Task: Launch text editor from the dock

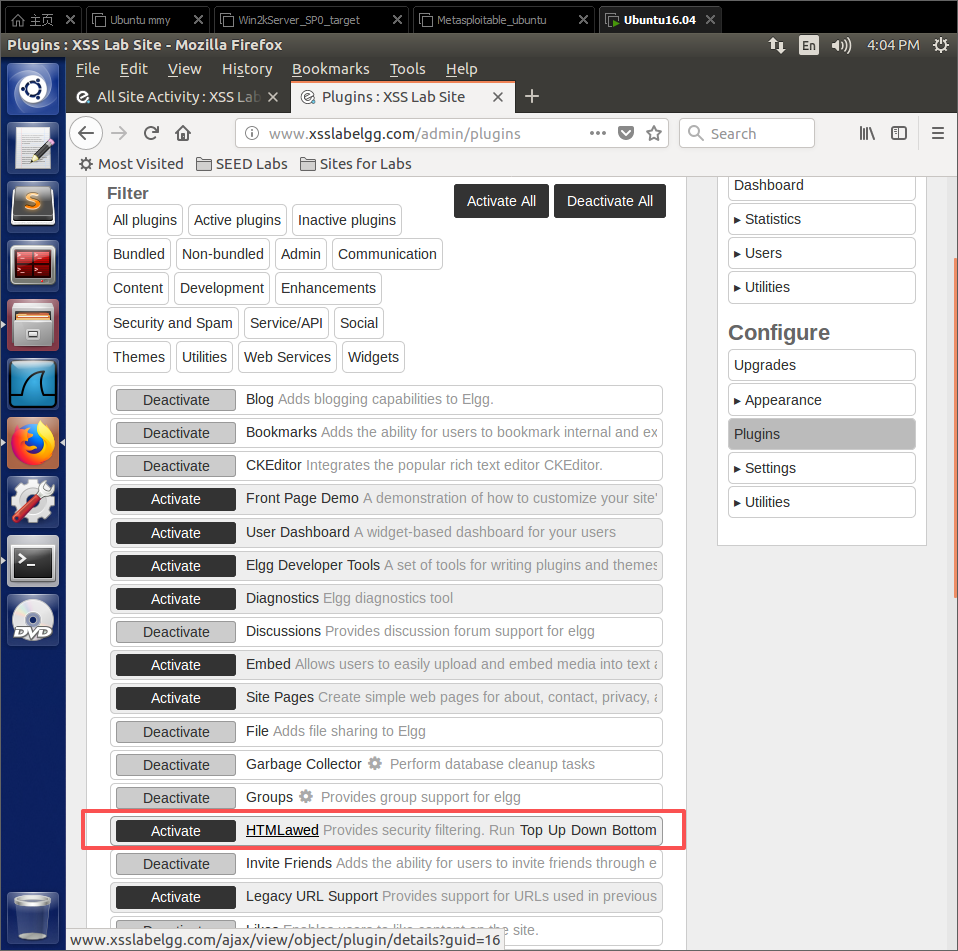Action: click(33, 147)
